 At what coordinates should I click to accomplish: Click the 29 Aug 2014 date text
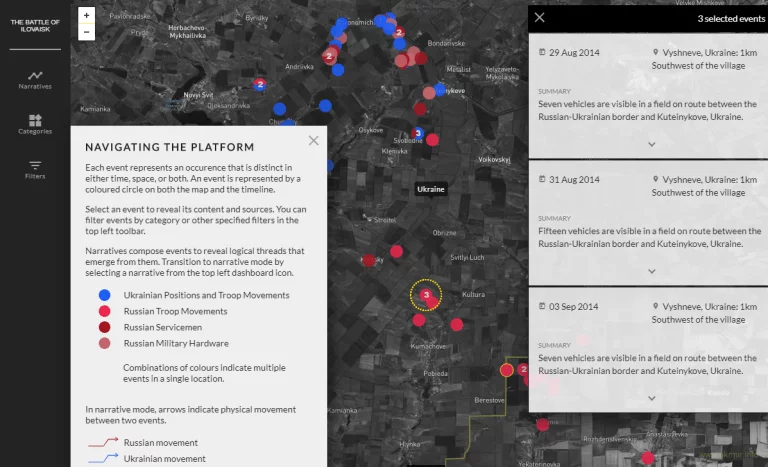point(574,52)
